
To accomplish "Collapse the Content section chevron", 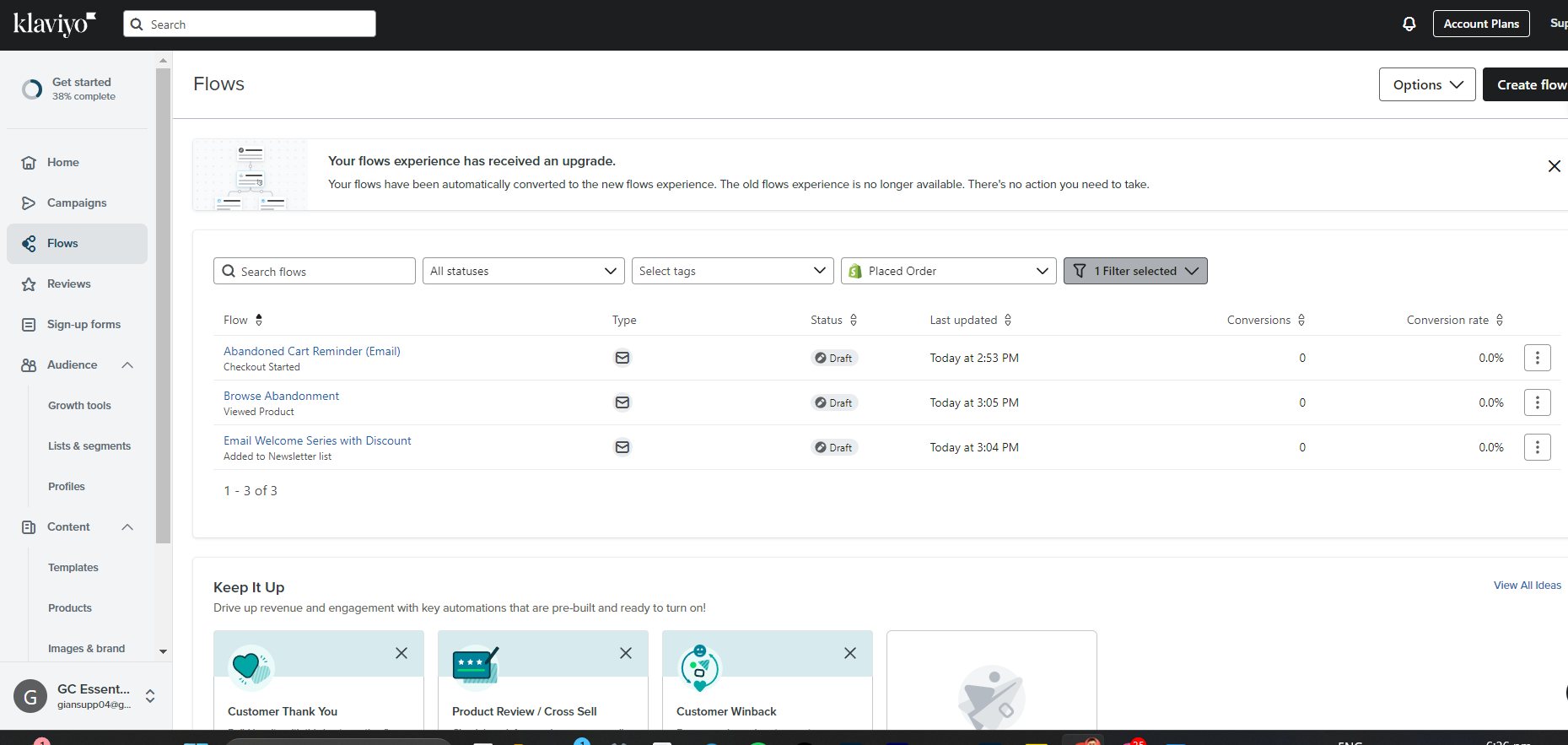I will pyautogui.click(x=127, y=526).
